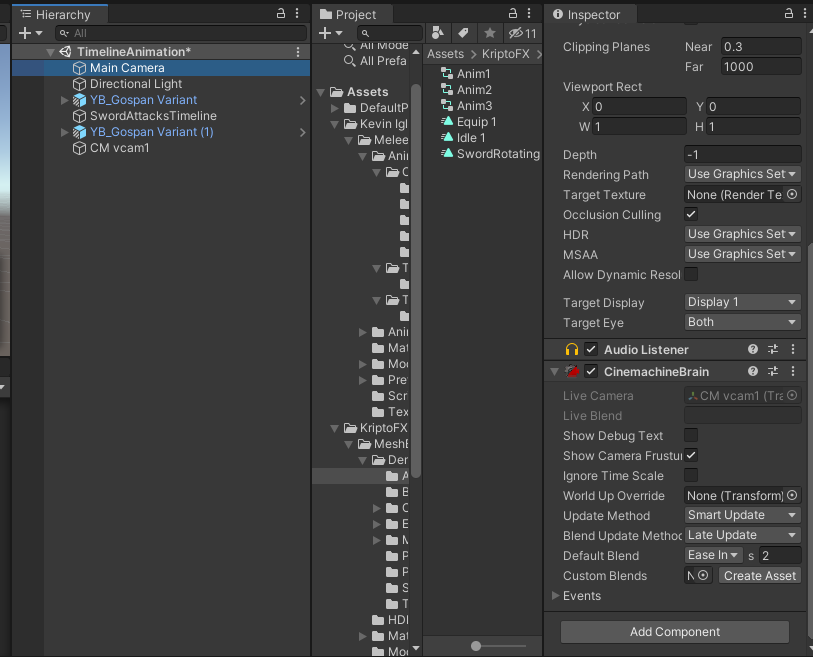813x657 pixels.
Task: Focus the Project search field
Action: [x=389, y=33]
